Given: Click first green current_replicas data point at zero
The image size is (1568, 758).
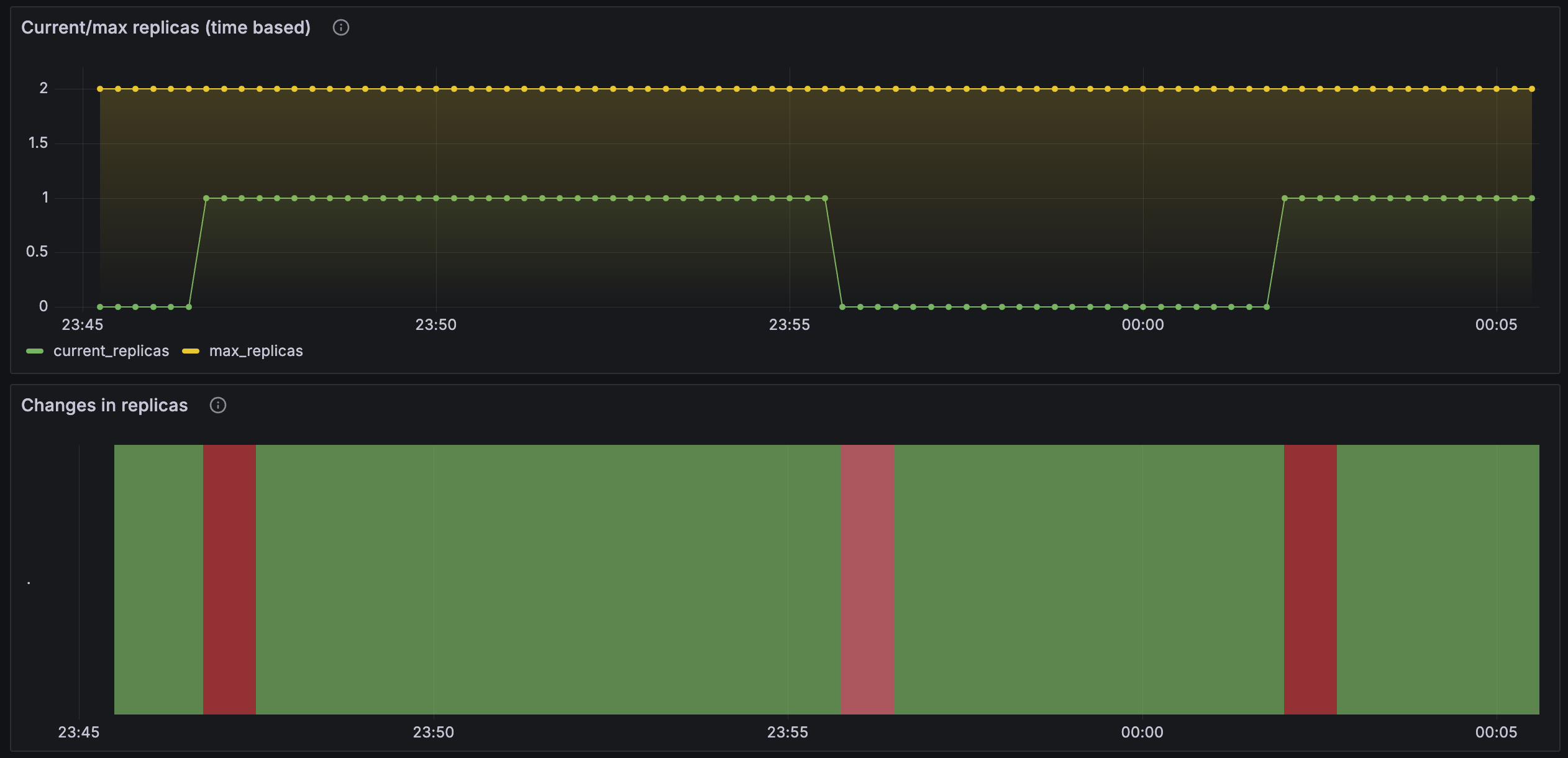Looking at the screenshot, I should (100, 307).
